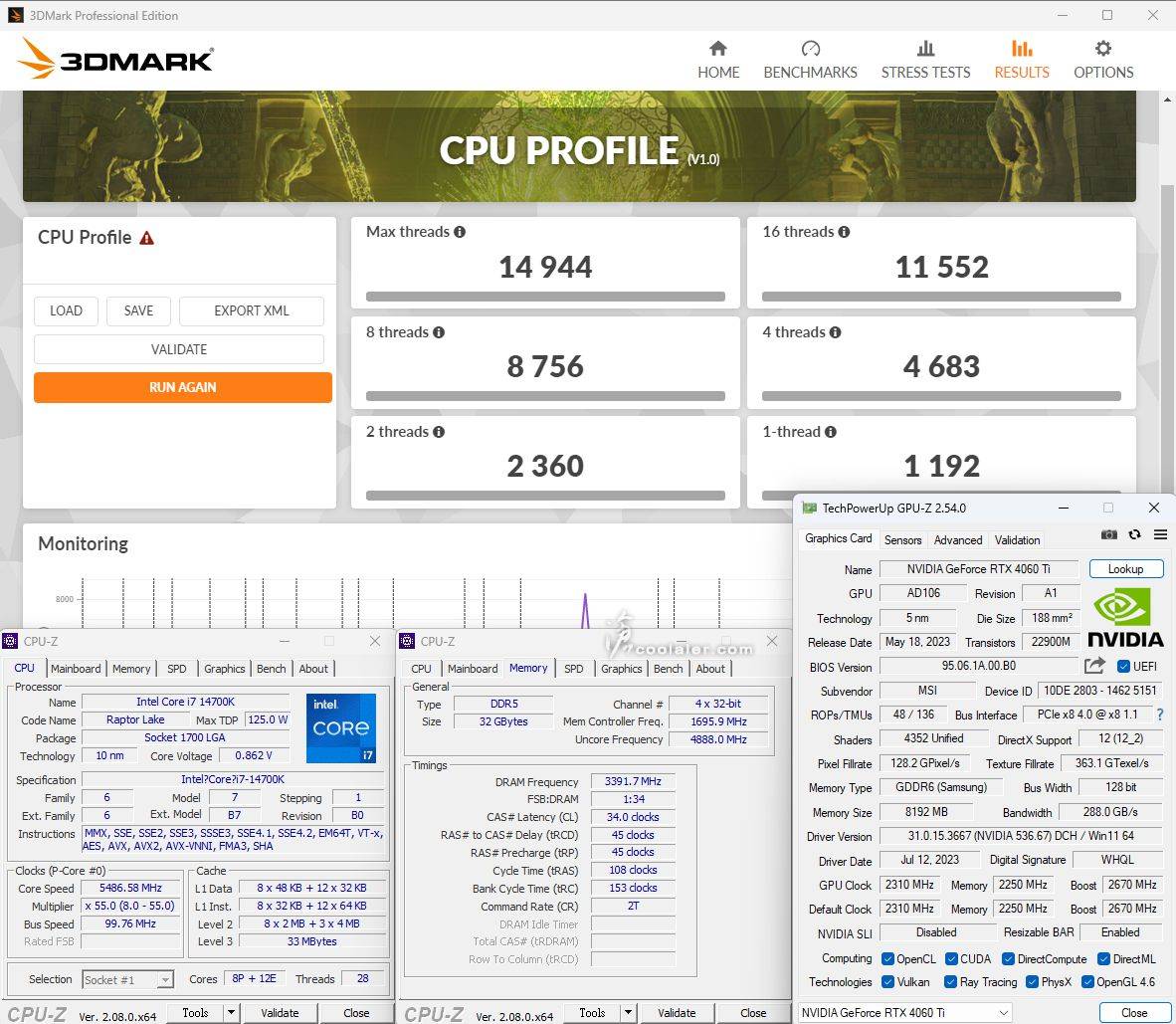
Task: Switch to Sensors tab in GPU-Z
Action: tap(902, 540)
